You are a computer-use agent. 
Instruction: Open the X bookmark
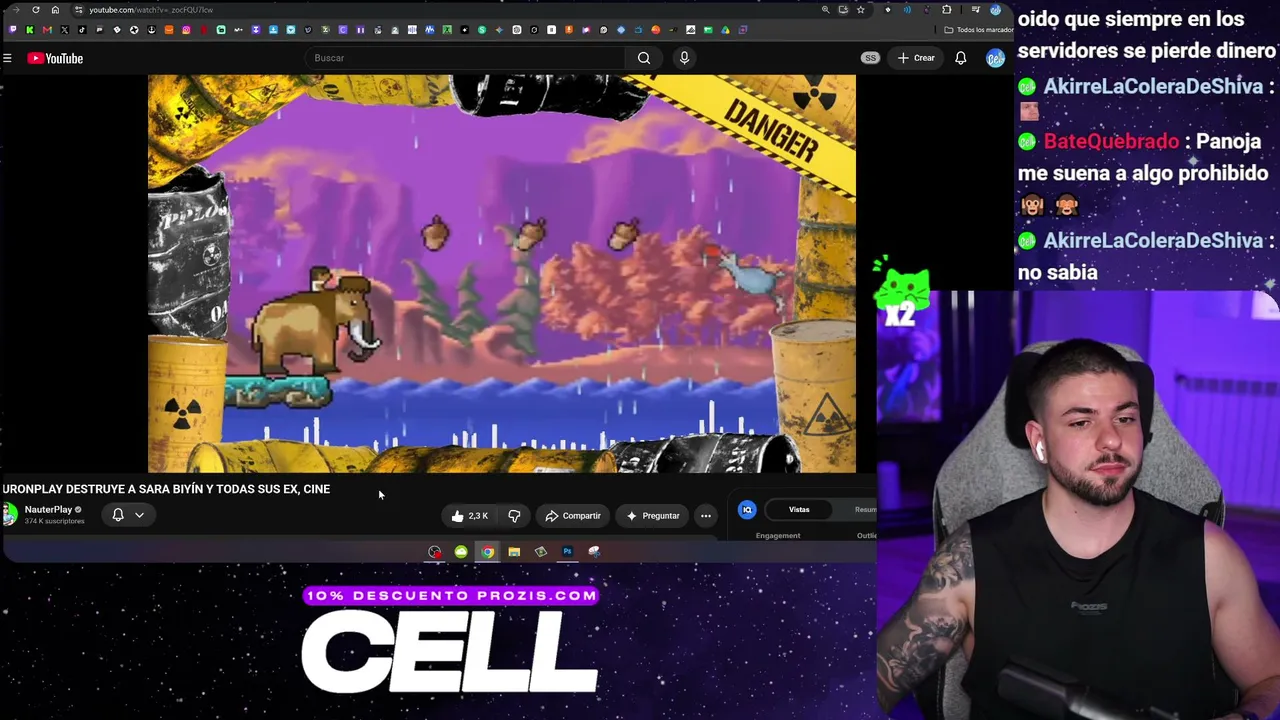click(x=65, y=30)
